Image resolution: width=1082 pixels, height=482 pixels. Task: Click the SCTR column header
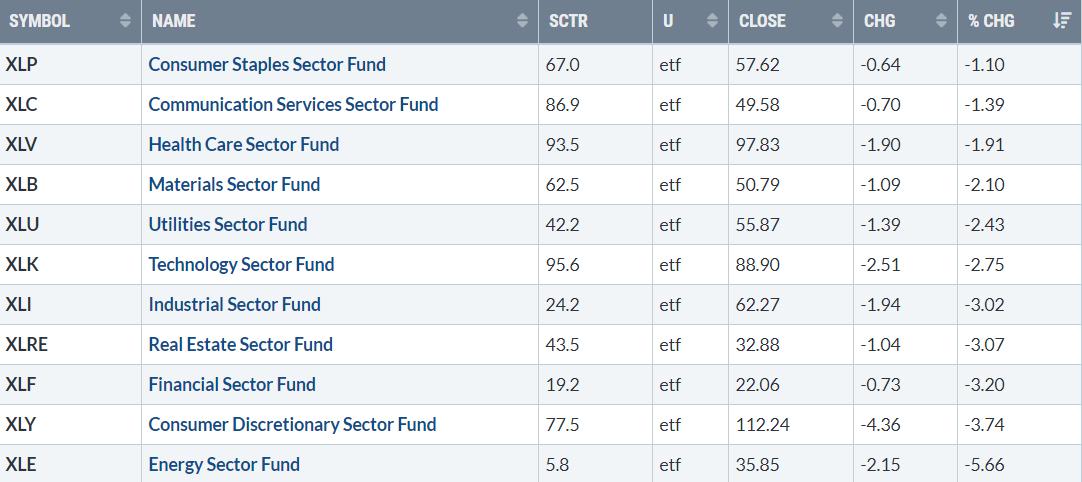coord(569,20)
